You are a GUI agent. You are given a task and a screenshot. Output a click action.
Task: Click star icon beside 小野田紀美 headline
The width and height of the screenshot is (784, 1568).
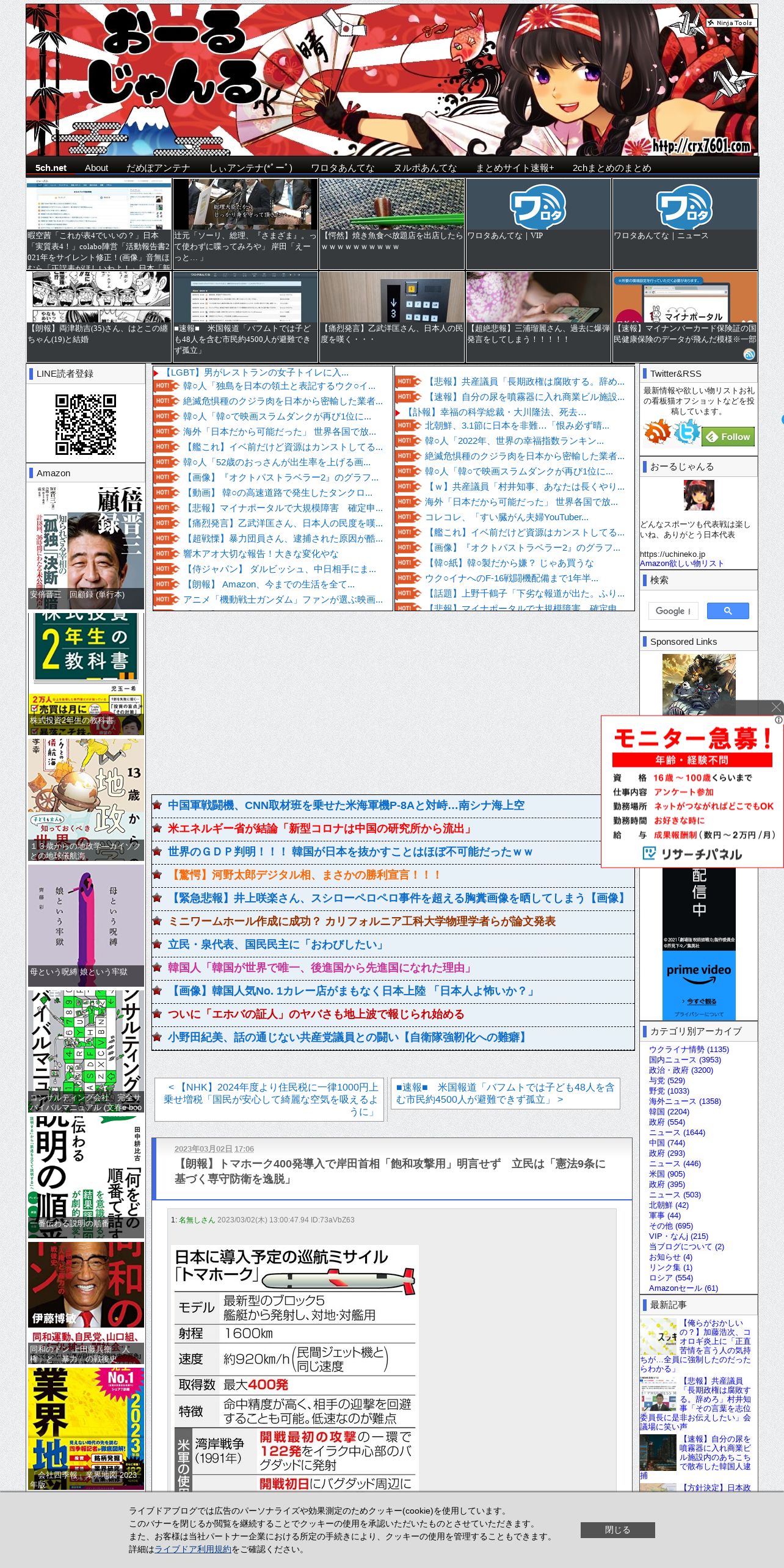[x=158, y=1037]
